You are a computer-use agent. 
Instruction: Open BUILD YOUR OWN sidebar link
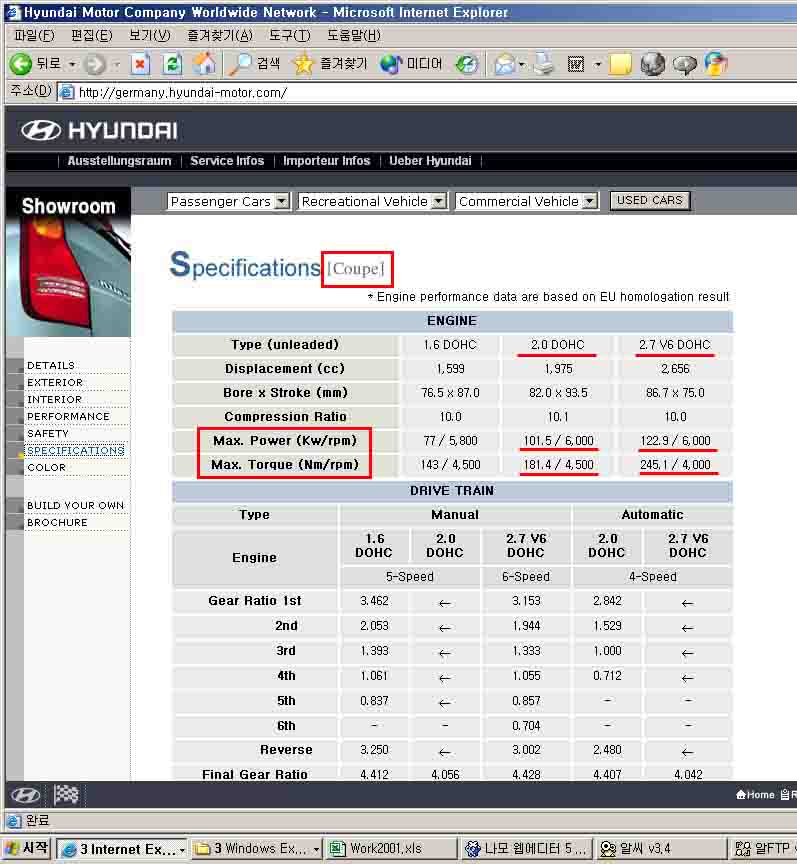pyautogui.click(x=76, y=505)
